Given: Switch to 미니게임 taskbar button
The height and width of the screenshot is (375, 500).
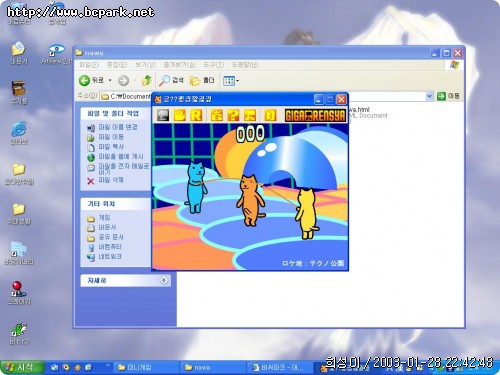Looking at the screenshot, I should click(145, 367).
